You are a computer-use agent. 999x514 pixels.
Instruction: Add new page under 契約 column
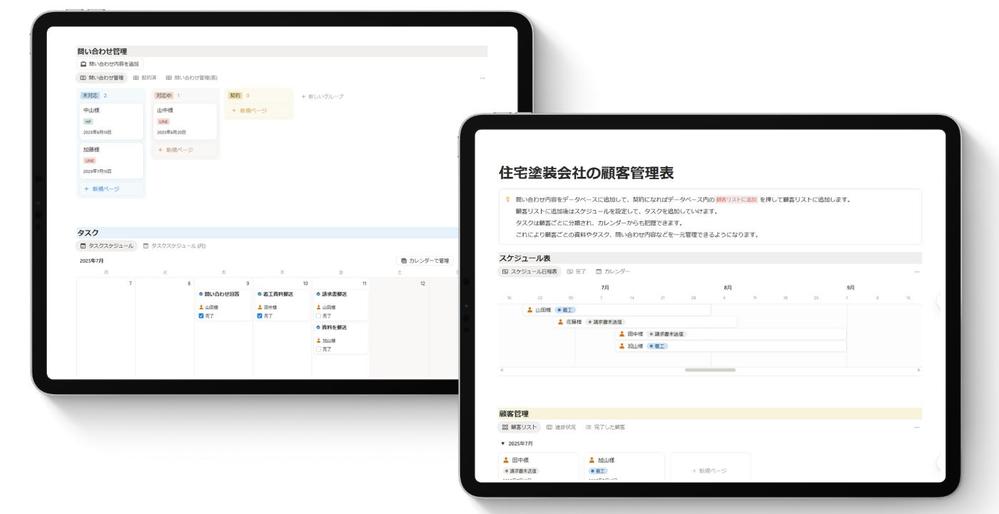(x=249, y=111)
